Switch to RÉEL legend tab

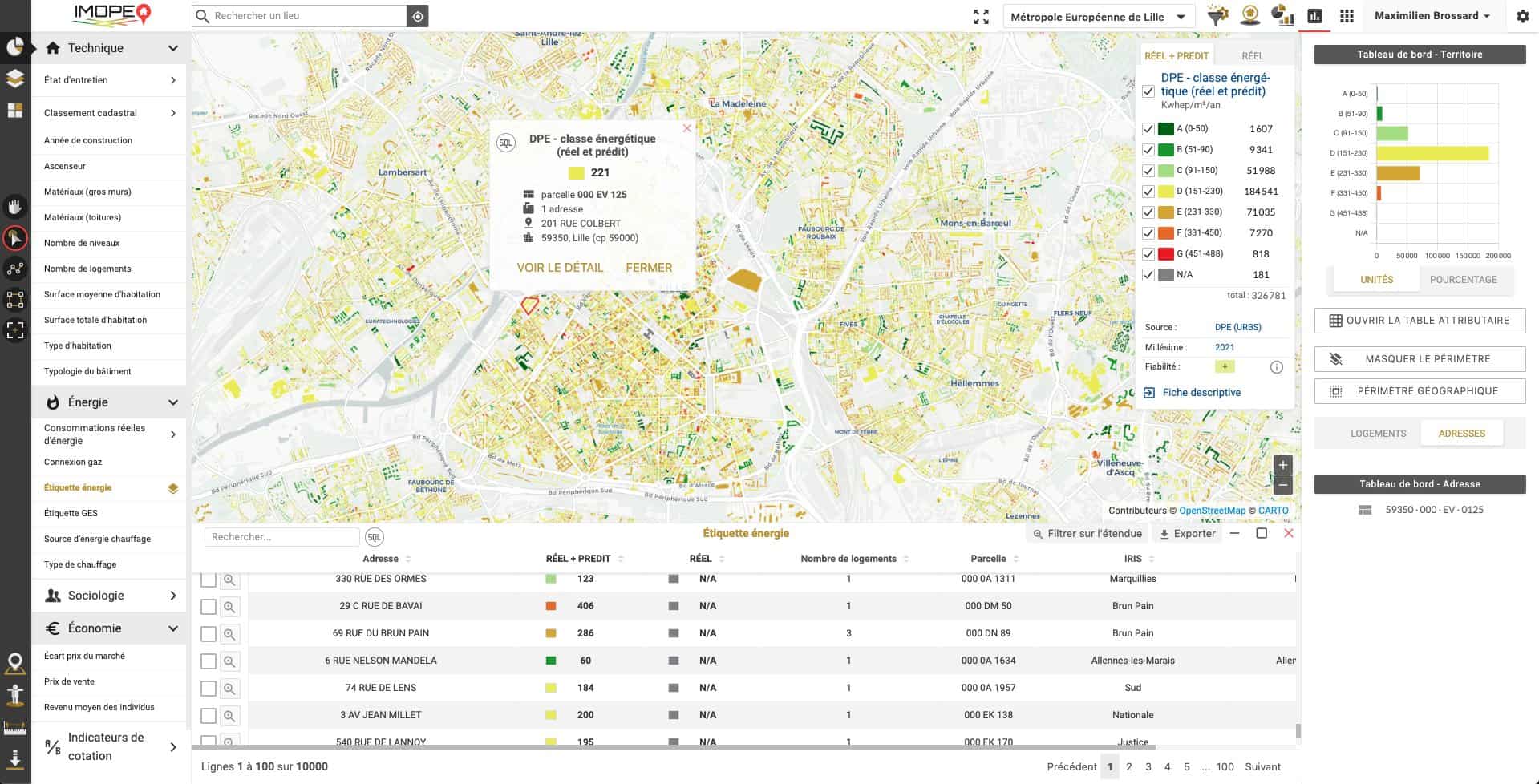coord(1252,55)
